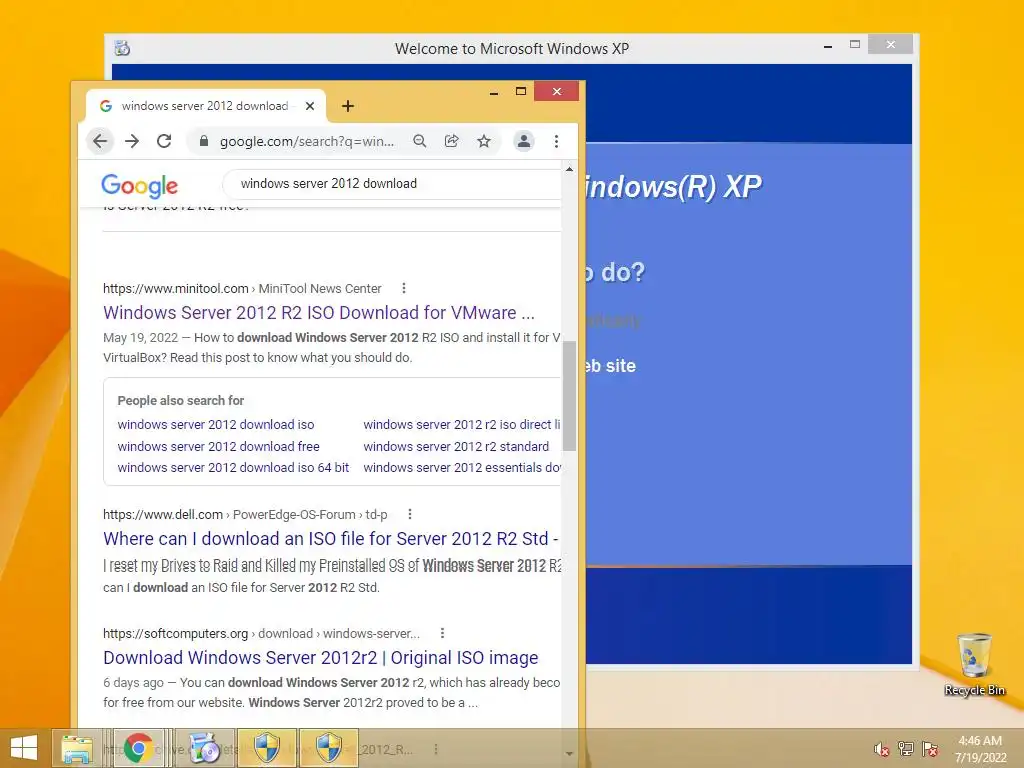Go back in Chrome browser
This screenshot has height=768, width=1024.
point(100,141)
